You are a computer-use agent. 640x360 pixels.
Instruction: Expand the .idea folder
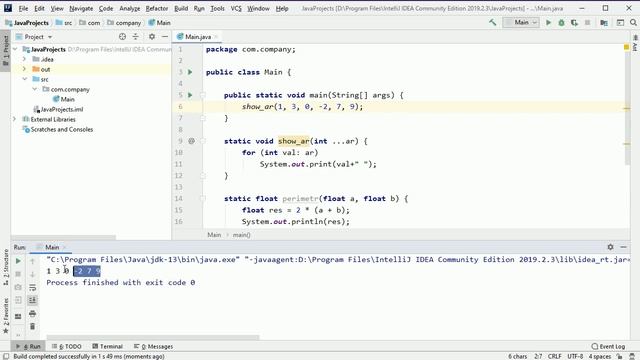(24, 60)
